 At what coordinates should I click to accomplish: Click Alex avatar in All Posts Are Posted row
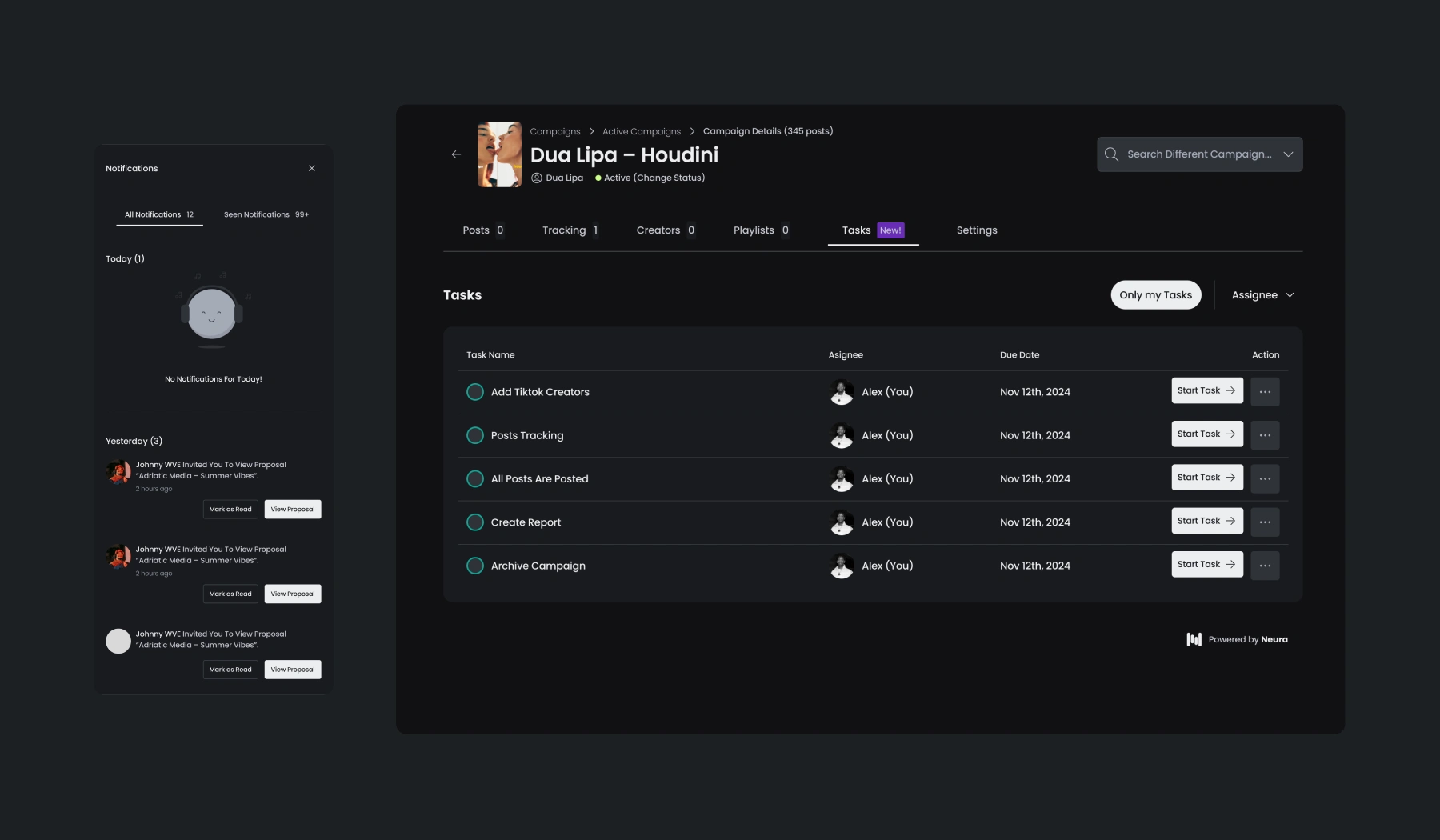842,478
